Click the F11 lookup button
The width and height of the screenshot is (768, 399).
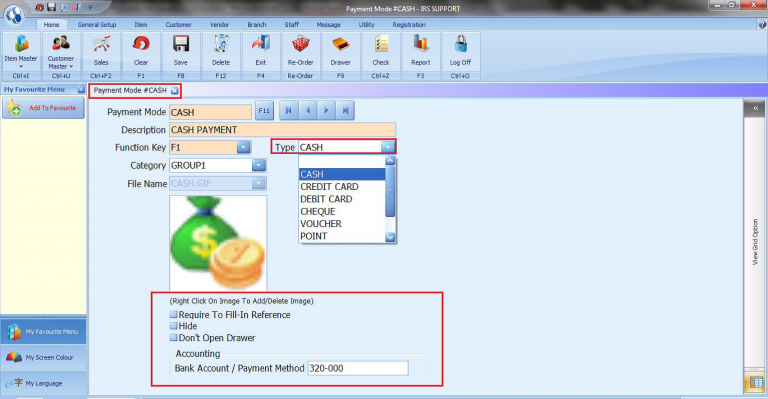click(264, 111)
